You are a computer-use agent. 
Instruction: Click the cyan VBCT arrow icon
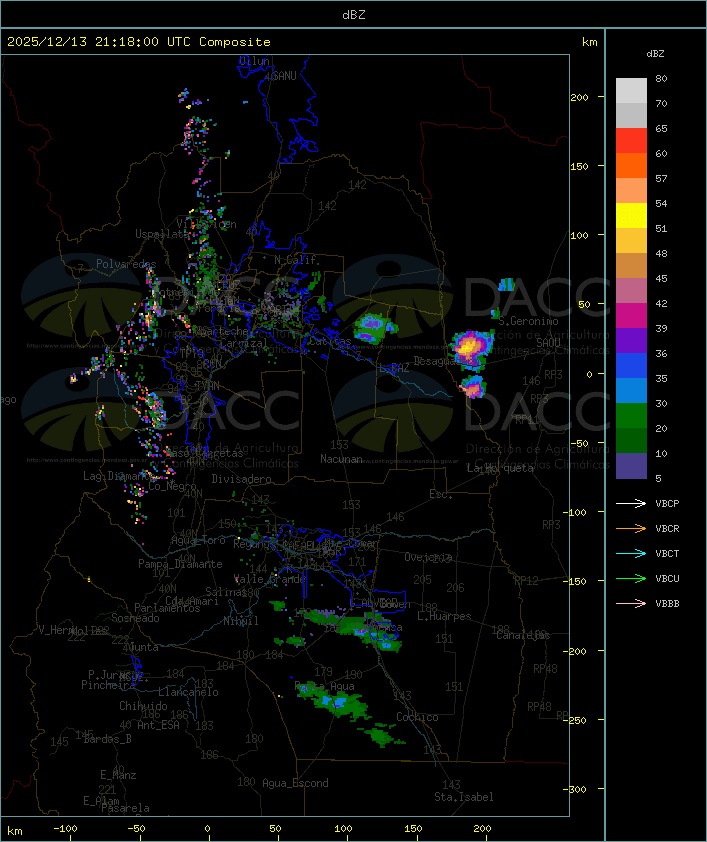tap(631, 553)
